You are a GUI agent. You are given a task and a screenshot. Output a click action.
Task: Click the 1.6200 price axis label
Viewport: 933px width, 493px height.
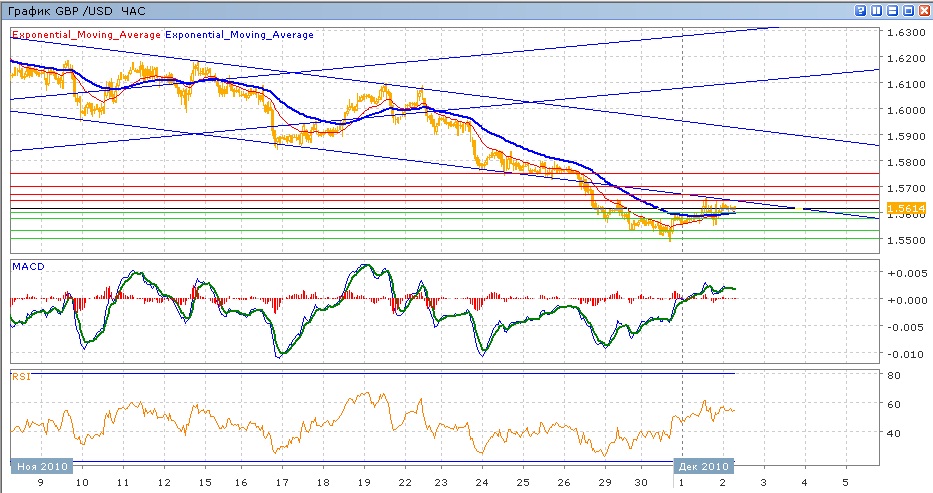coord(906,58)
